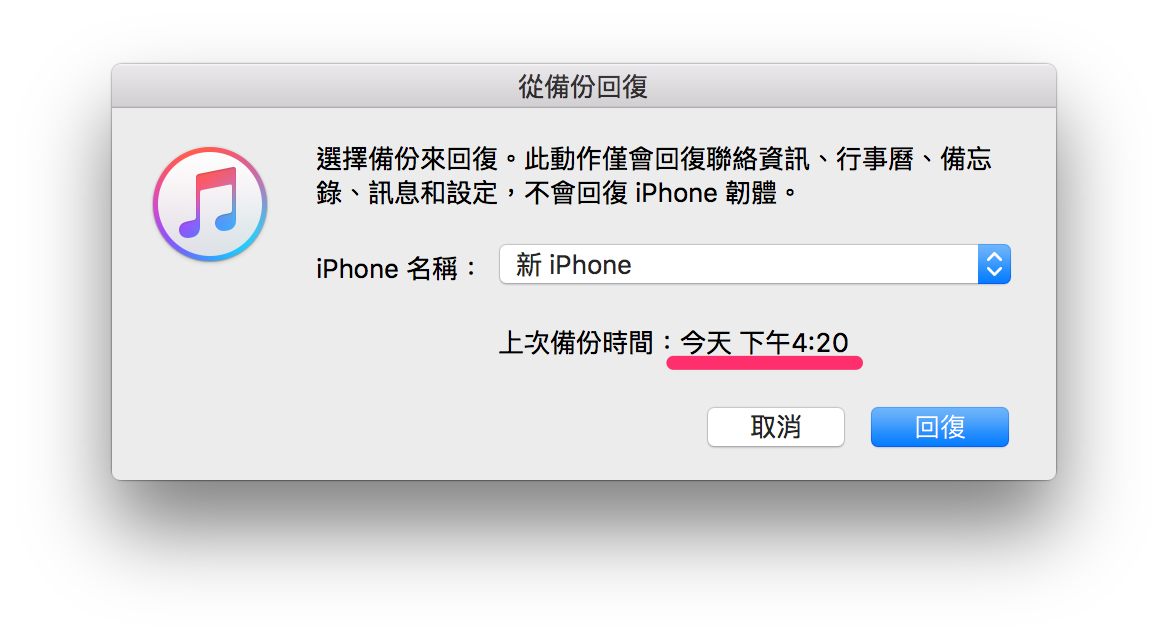Click the 下午4:20 time portion
The height and width of the screenshot is (640, 1168).
[x=794, y=343]
